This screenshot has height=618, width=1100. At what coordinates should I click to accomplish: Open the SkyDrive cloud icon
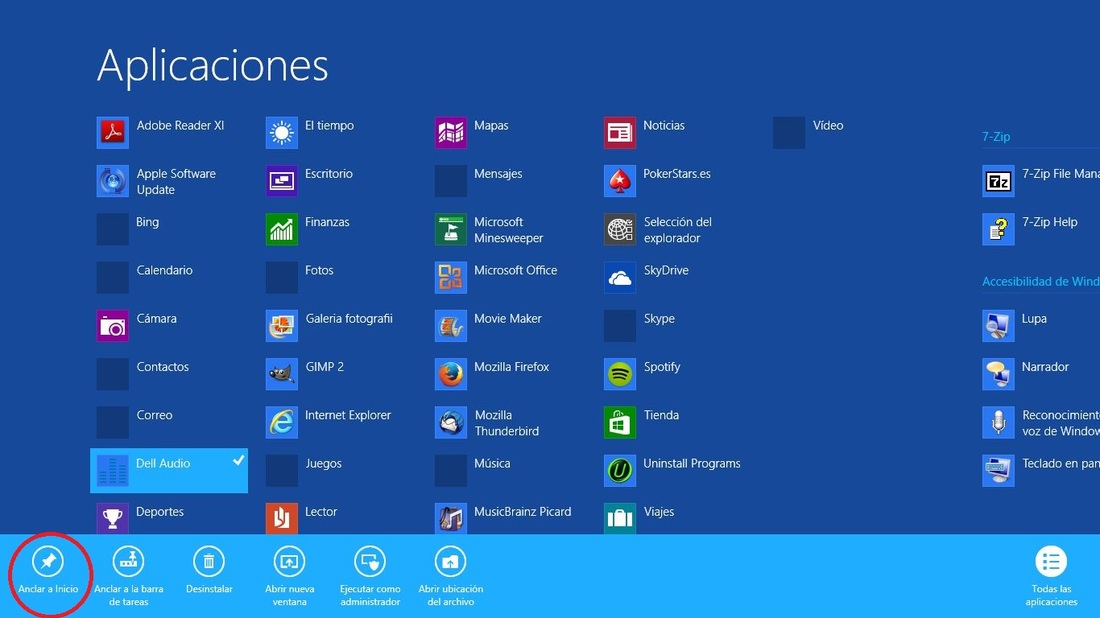619,277
